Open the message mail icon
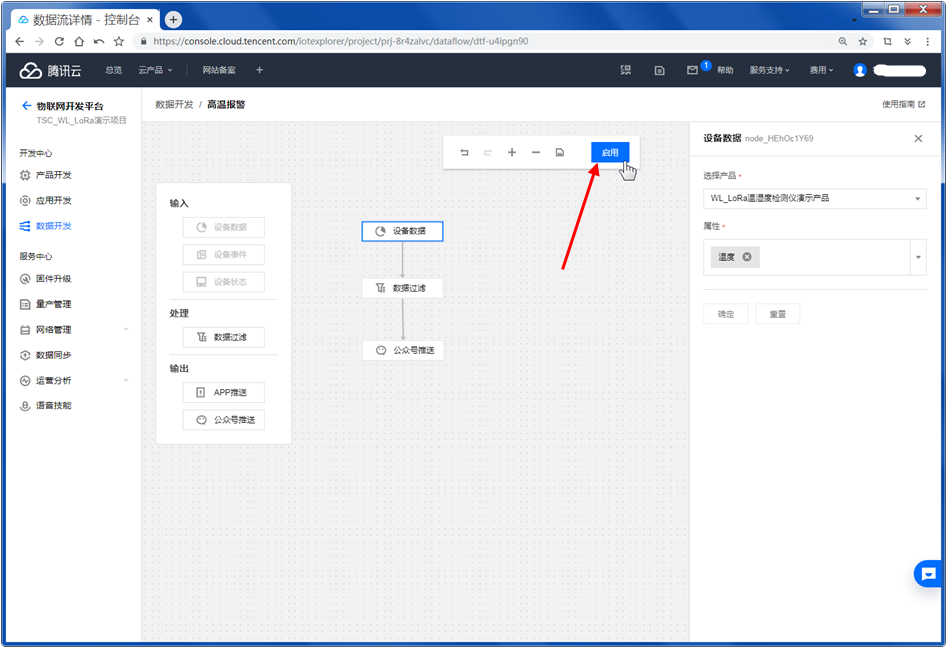This screenshot has width=947, height=648. 692,70
